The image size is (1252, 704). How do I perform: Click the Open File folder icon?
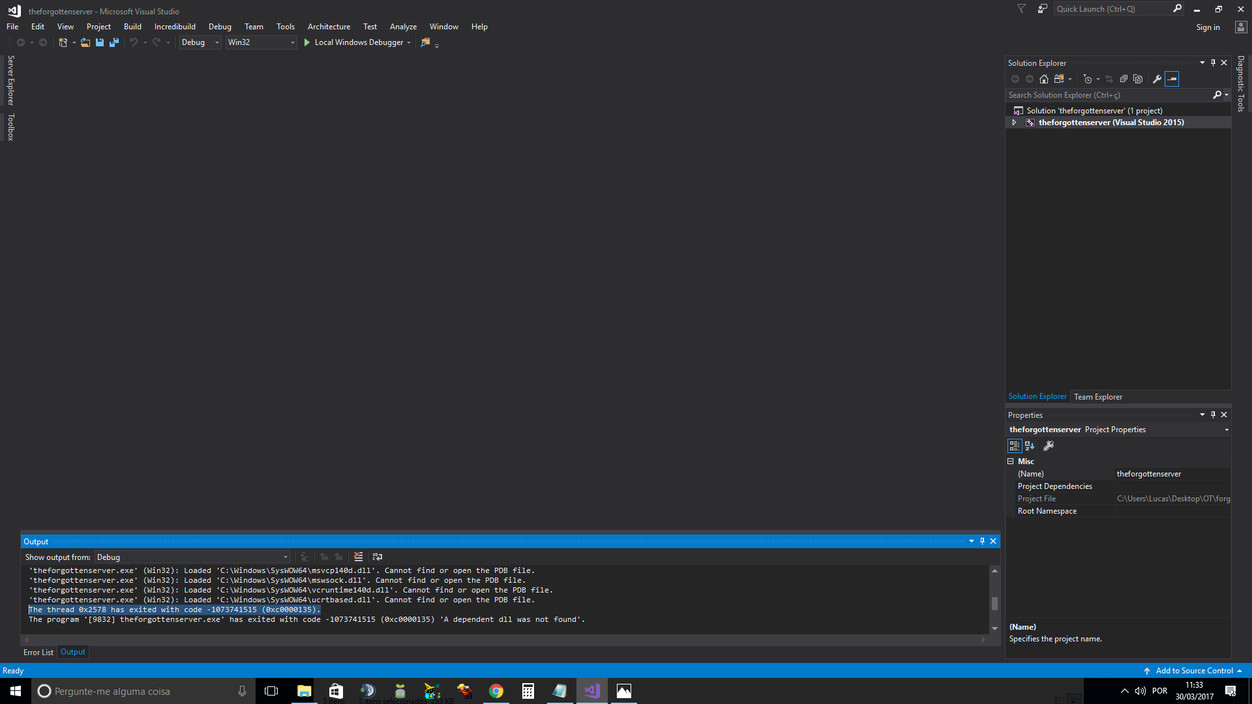point(85,42)
